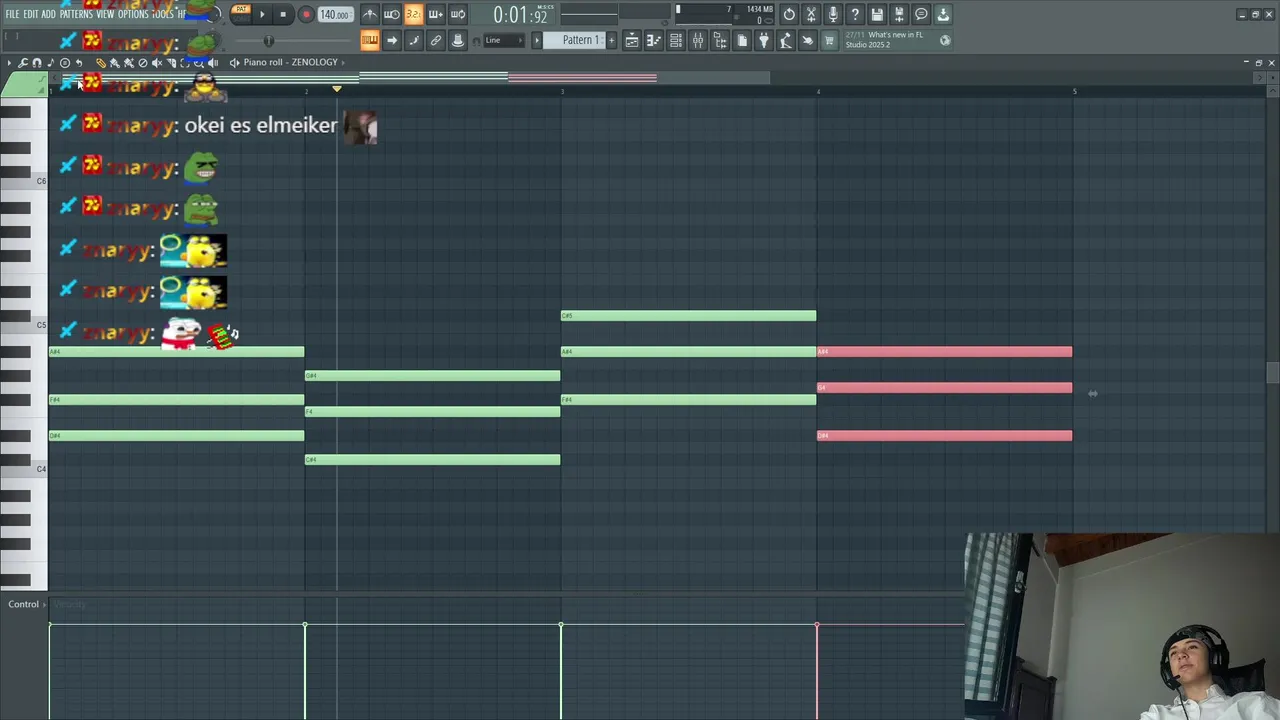
Task: Click the red A#4 note in bar 4
Action: (x=944, y=352)
